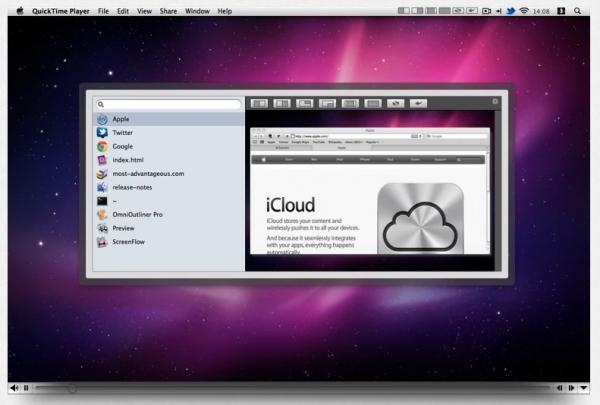600x405 pixels.
Task: Mute the QuickTime volume speaker icon
Action: [x=14, y=388]
